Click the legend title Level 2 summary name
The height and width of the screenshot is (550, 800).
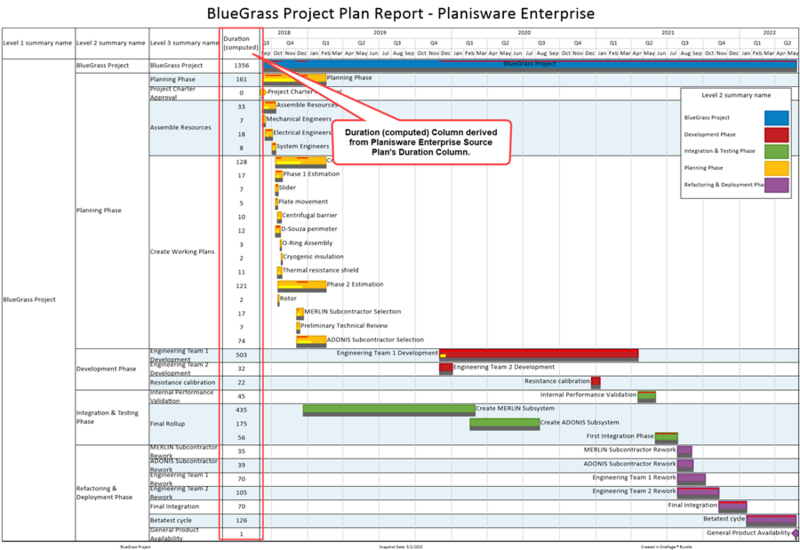736,95
